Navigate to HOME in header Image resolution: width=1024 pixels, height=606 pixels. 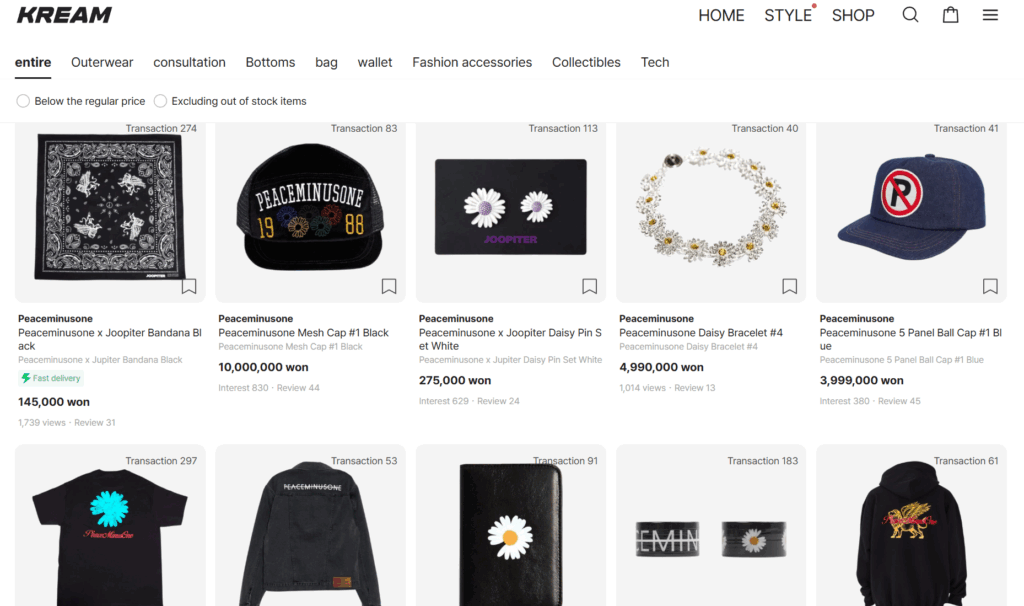(721, 15)
